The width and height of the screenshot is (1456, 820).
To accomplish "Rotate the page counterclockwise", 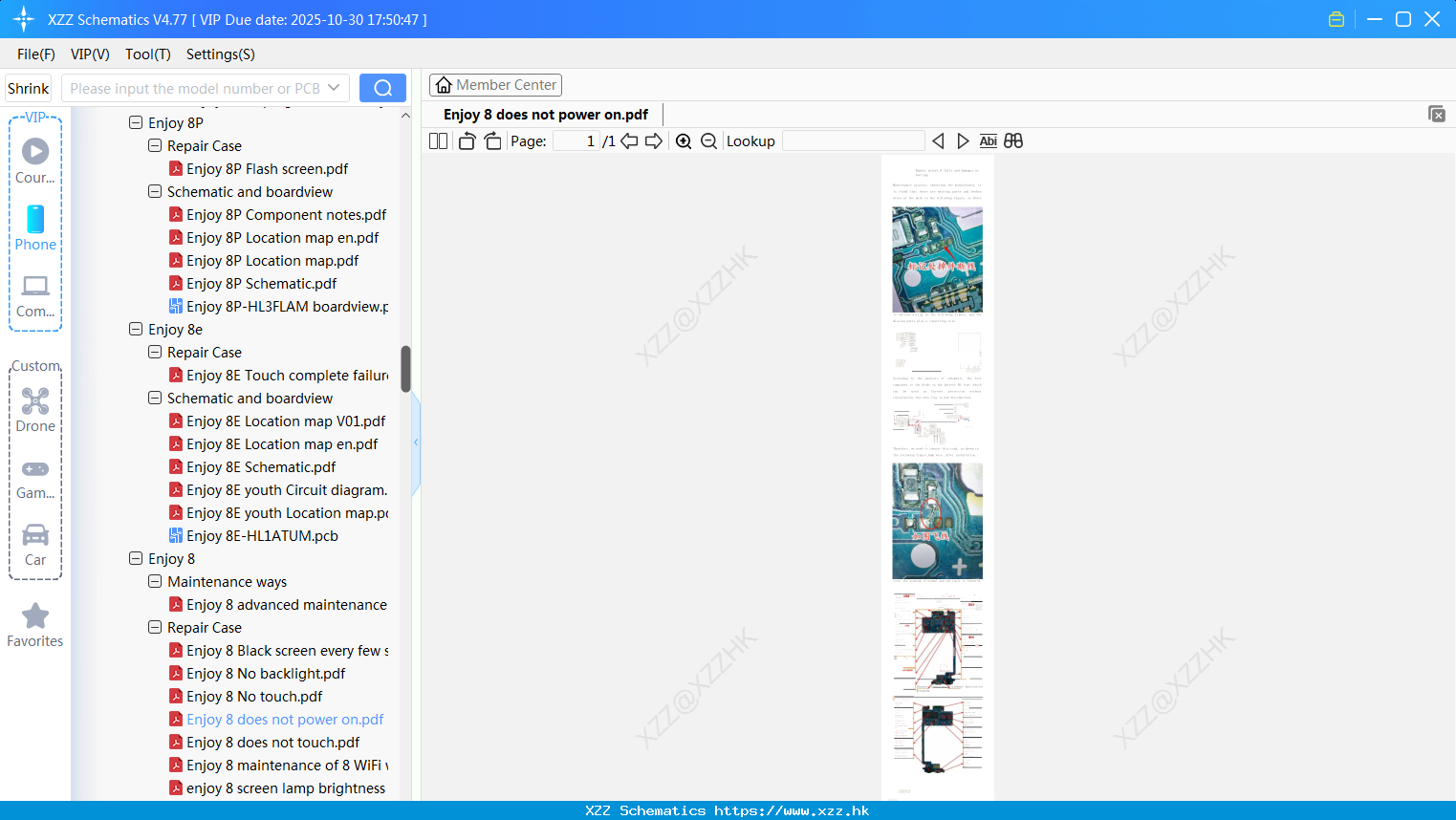I will (467, 141).
